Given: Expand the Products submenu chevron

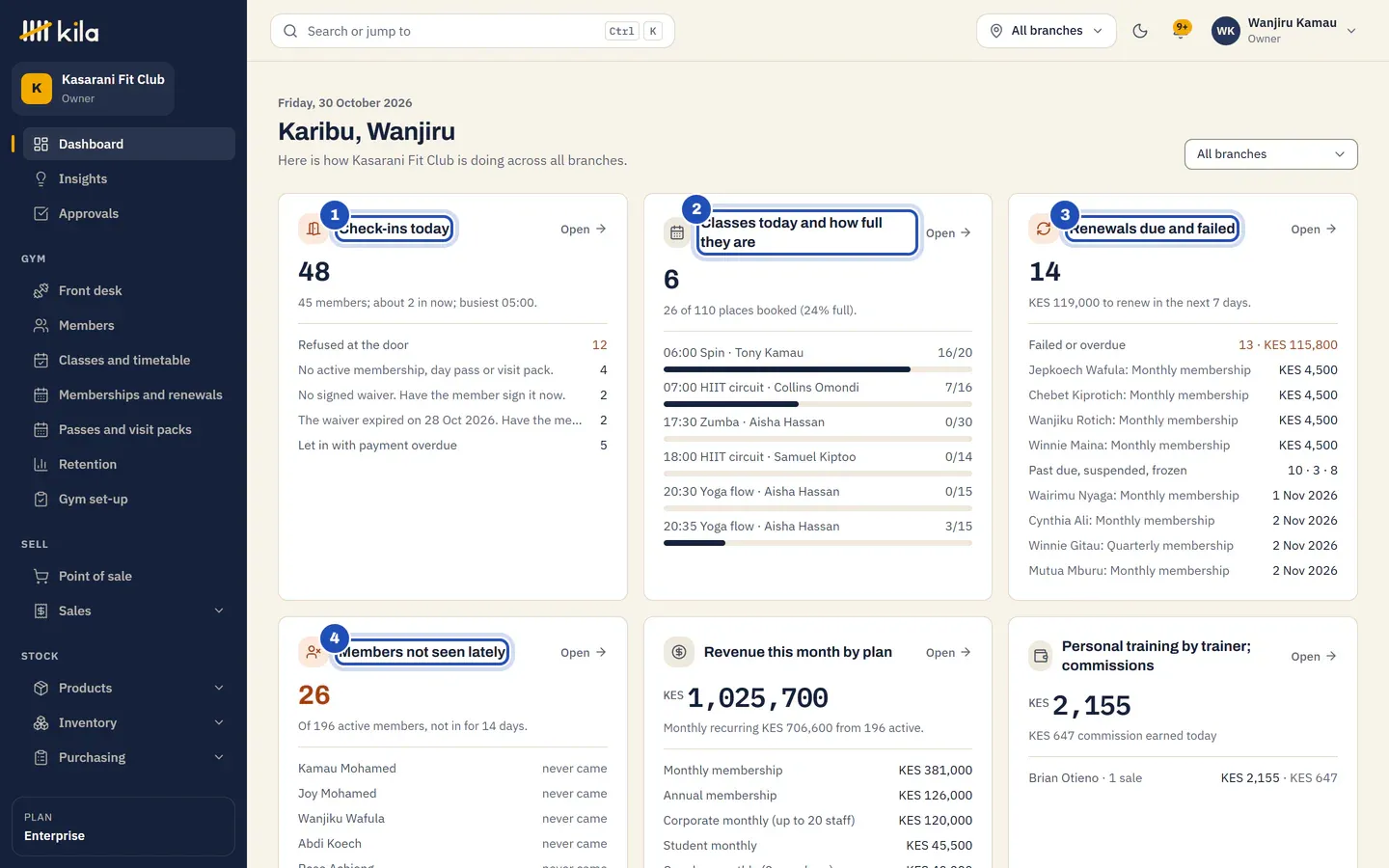Looking at the screenshot, I should (219, 688).
